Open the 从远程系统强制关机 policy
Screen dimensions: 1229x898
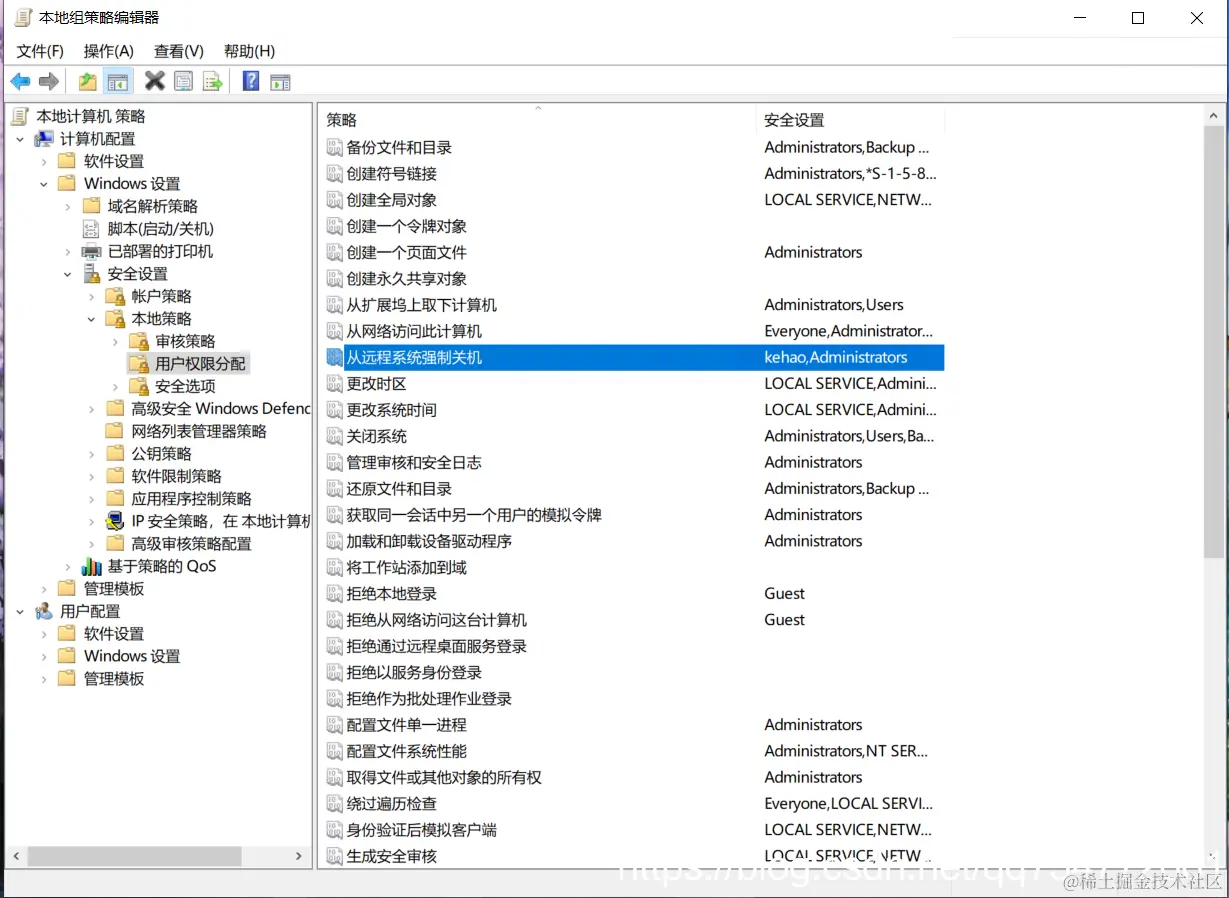tap(417, 357)
